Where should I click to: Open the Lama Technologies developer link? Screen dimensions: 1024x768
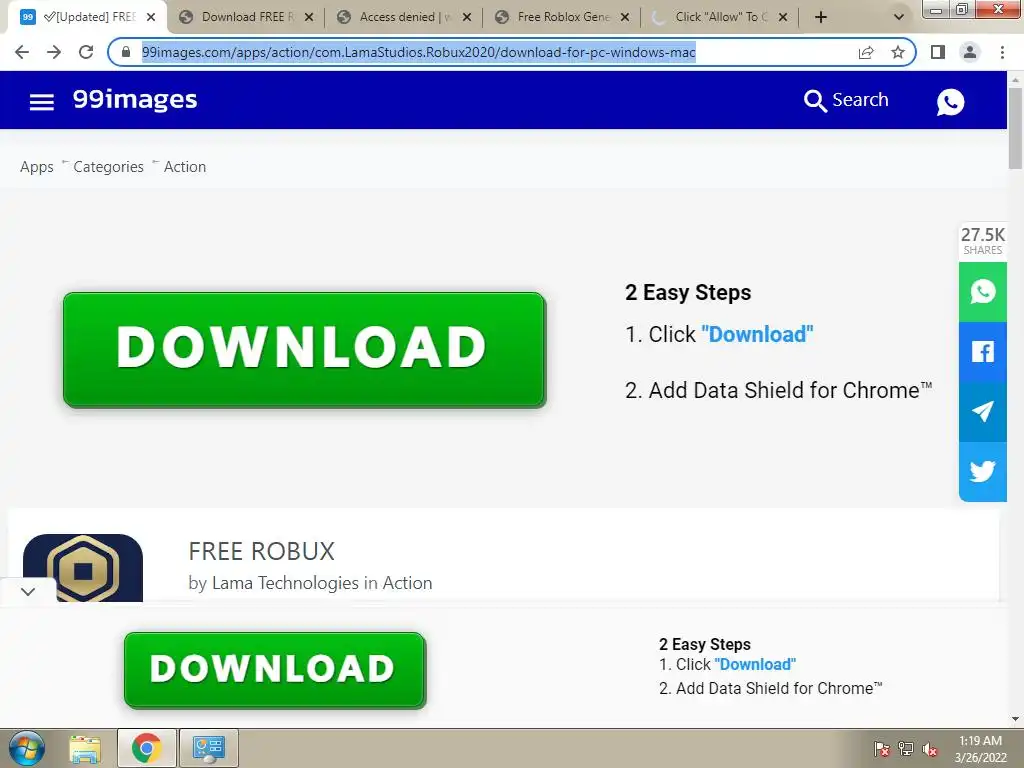click(x=285, y=583)
